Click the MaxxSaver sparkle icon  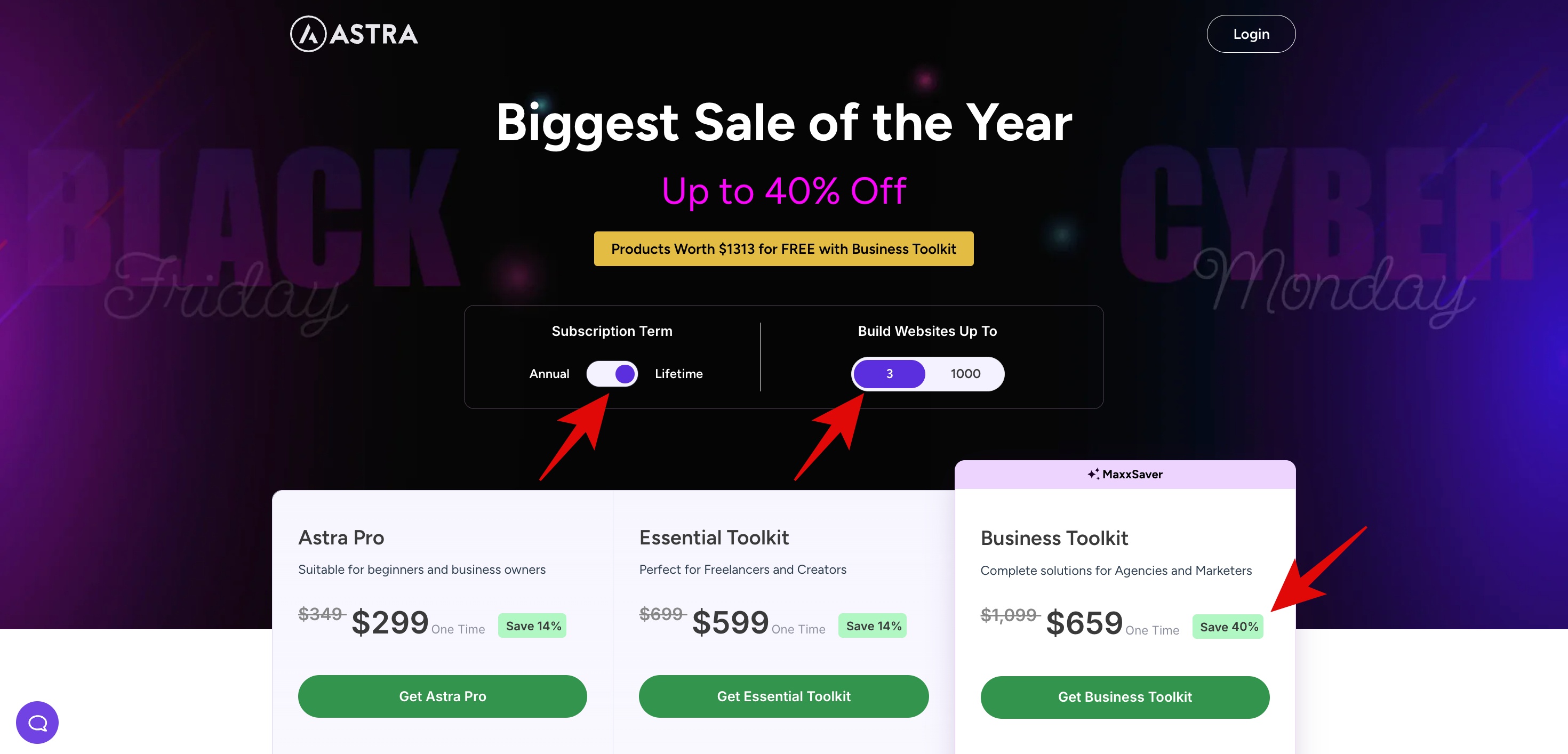(1093, 474)
